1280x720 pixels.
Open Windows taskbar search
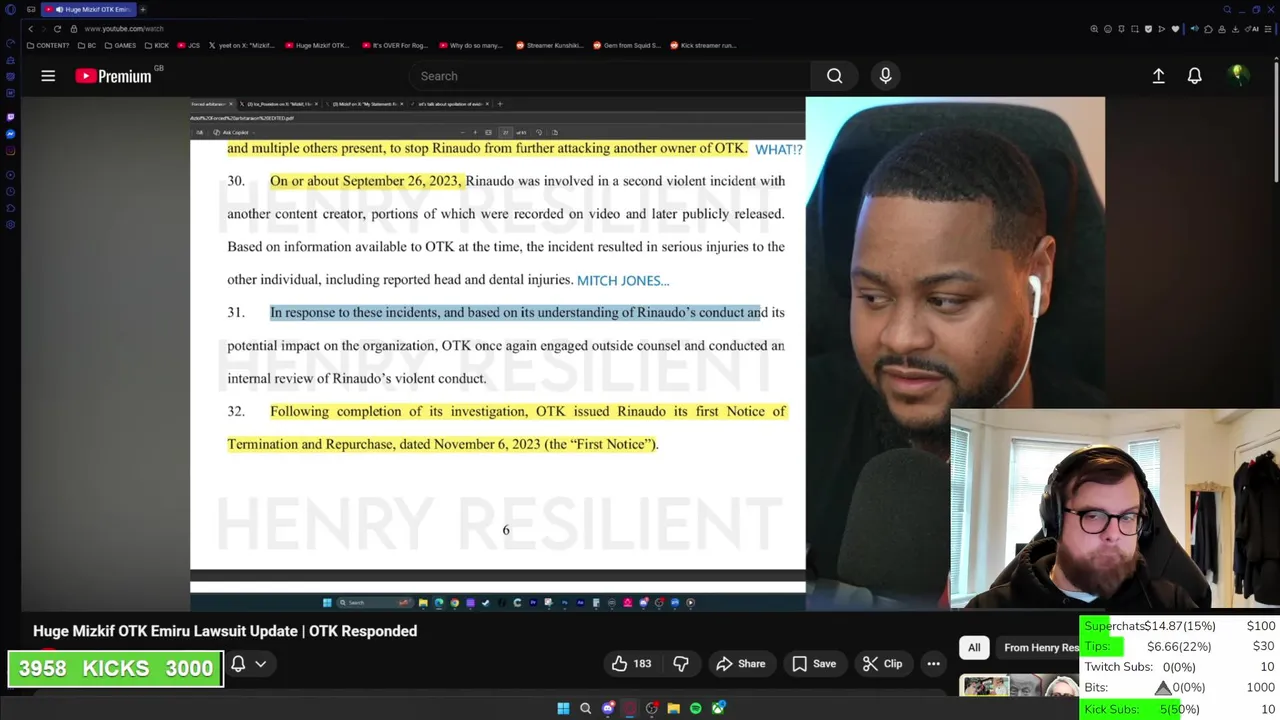pyautogui.click(x=585, y=708)
